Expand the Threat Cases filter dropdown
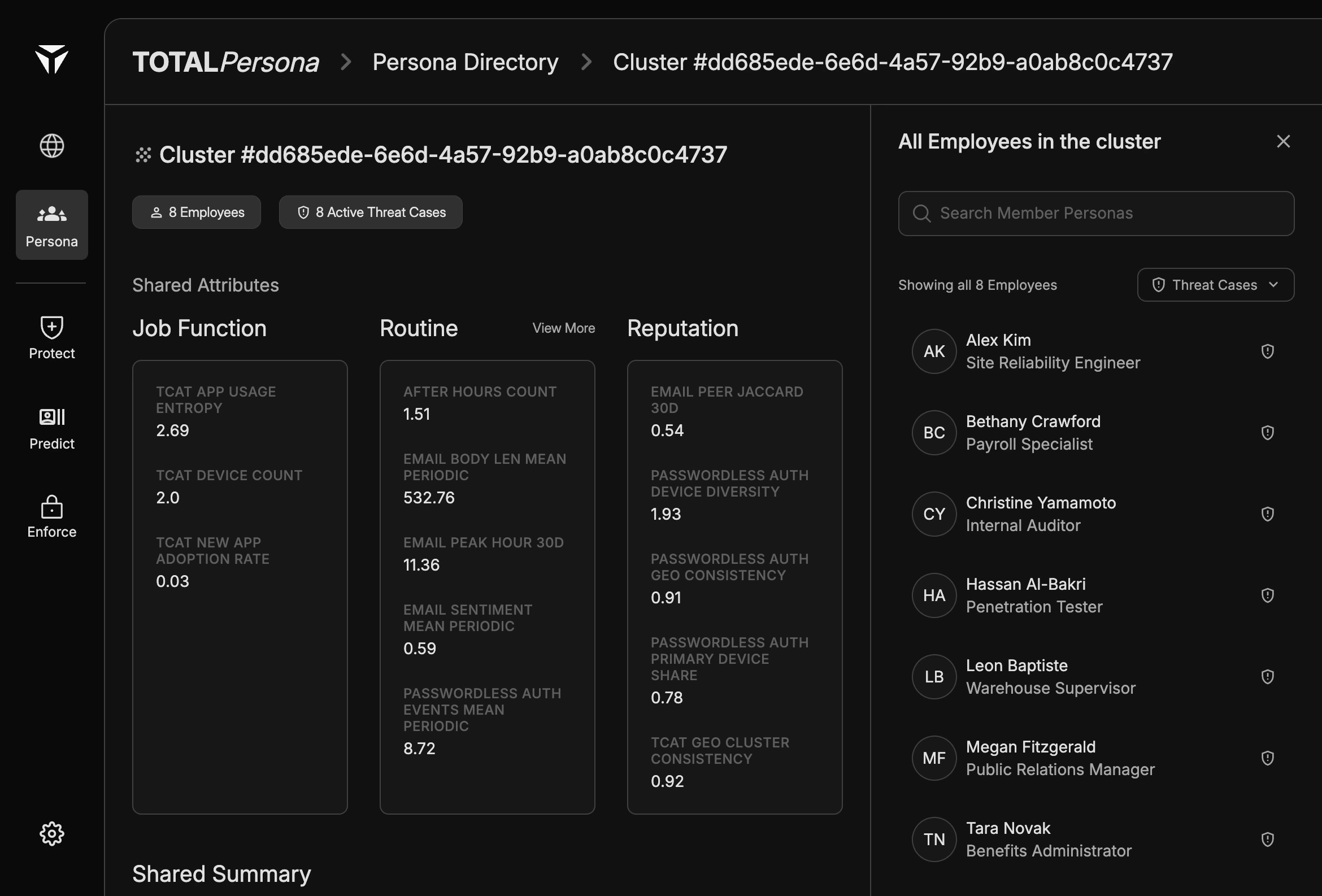 pos(1215,285)
